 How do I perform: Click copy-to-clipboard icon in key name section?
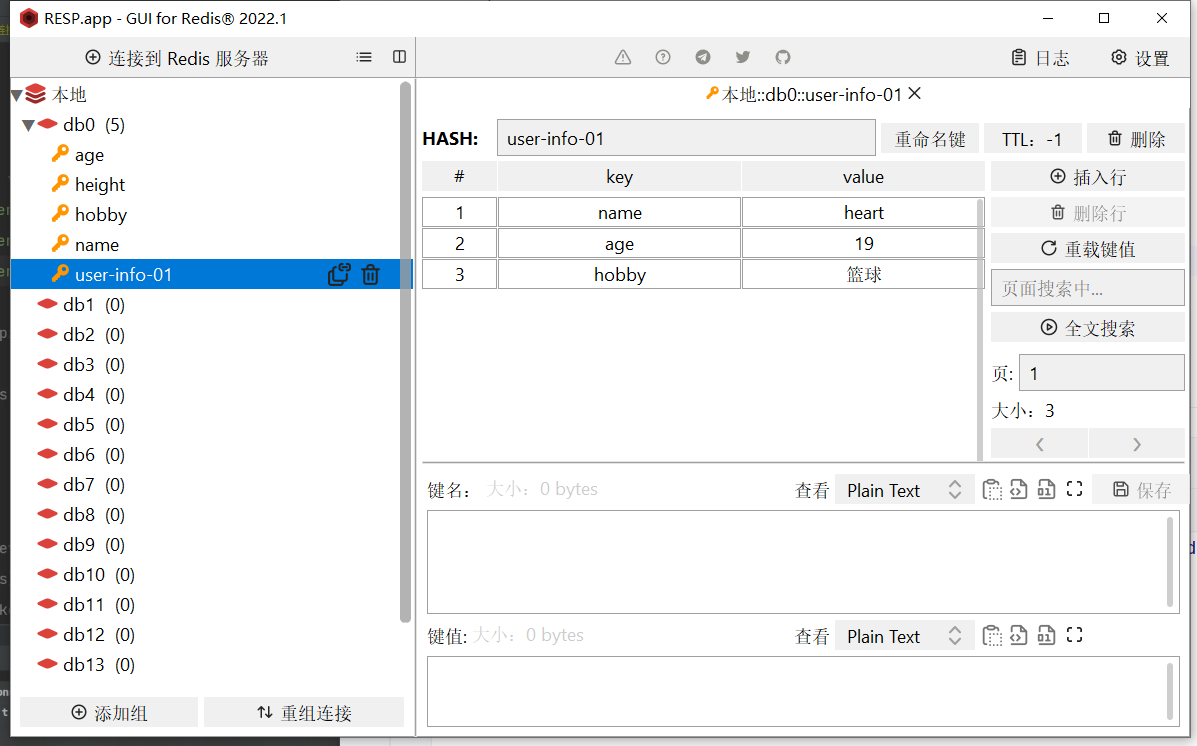point(992,489)
